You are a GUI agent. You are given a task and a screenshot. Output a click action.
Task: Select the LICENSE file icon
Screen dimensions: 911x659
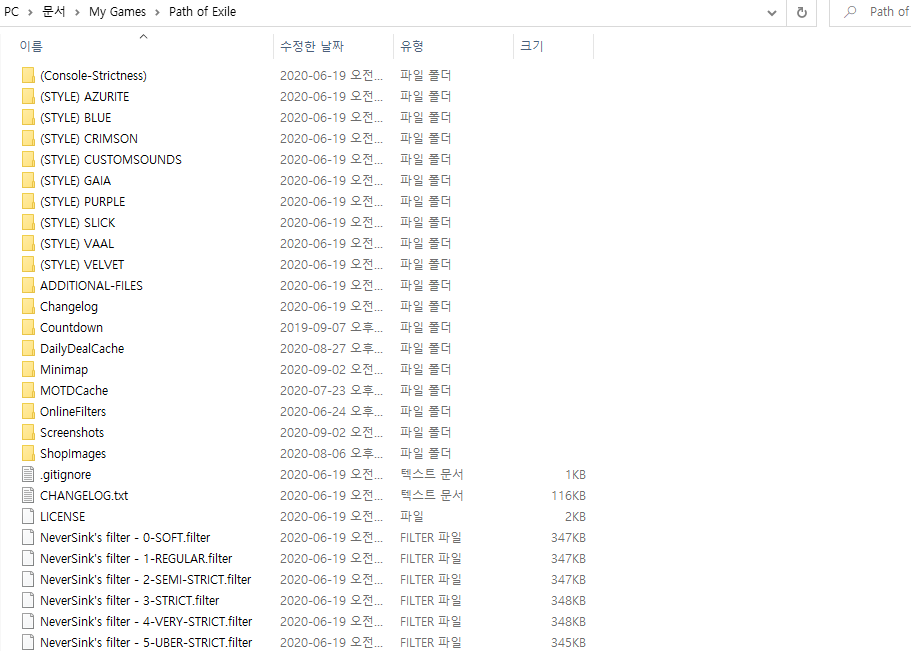coord(28,516)
